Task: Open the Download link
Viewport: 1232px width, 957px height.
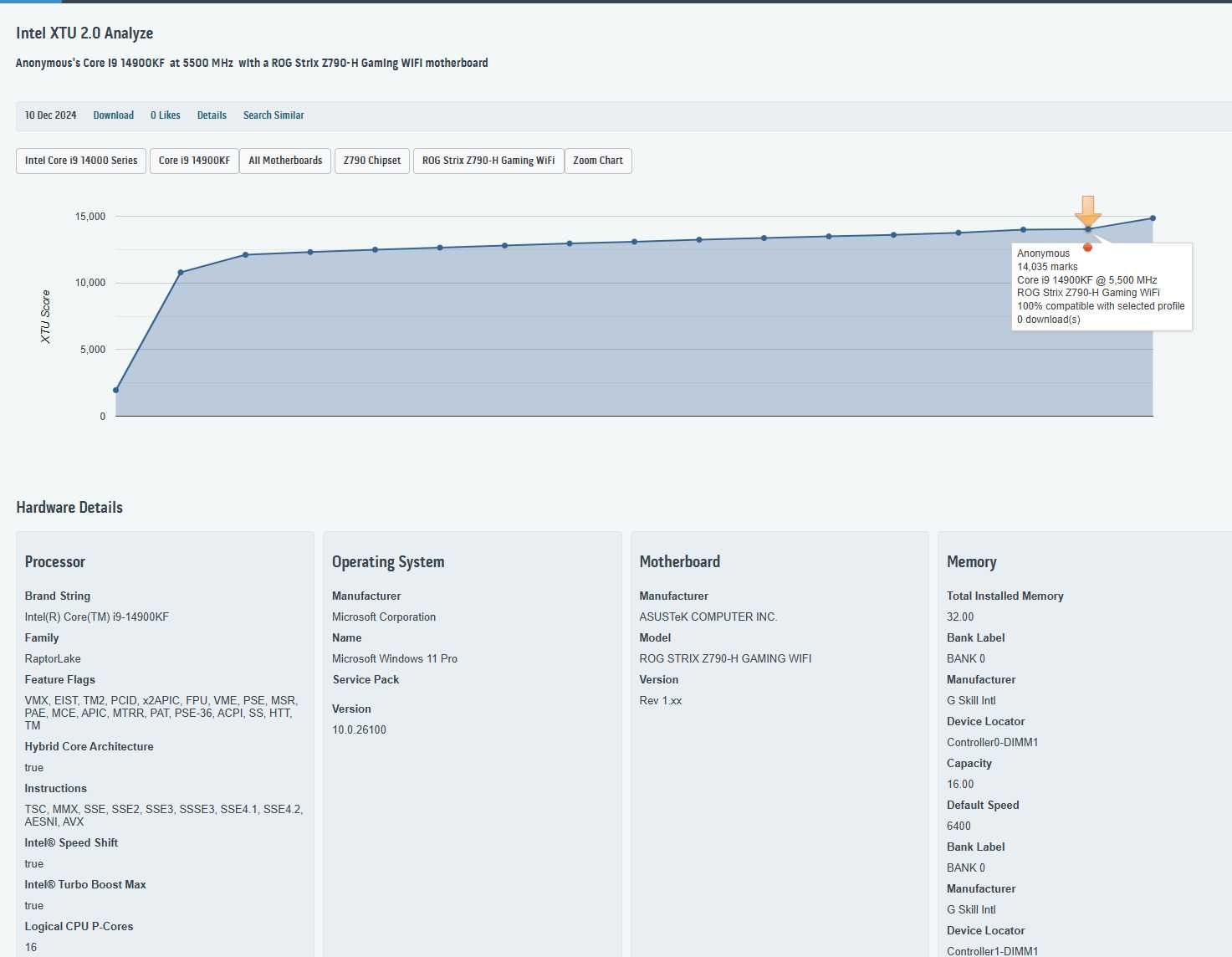Action: 113,115
